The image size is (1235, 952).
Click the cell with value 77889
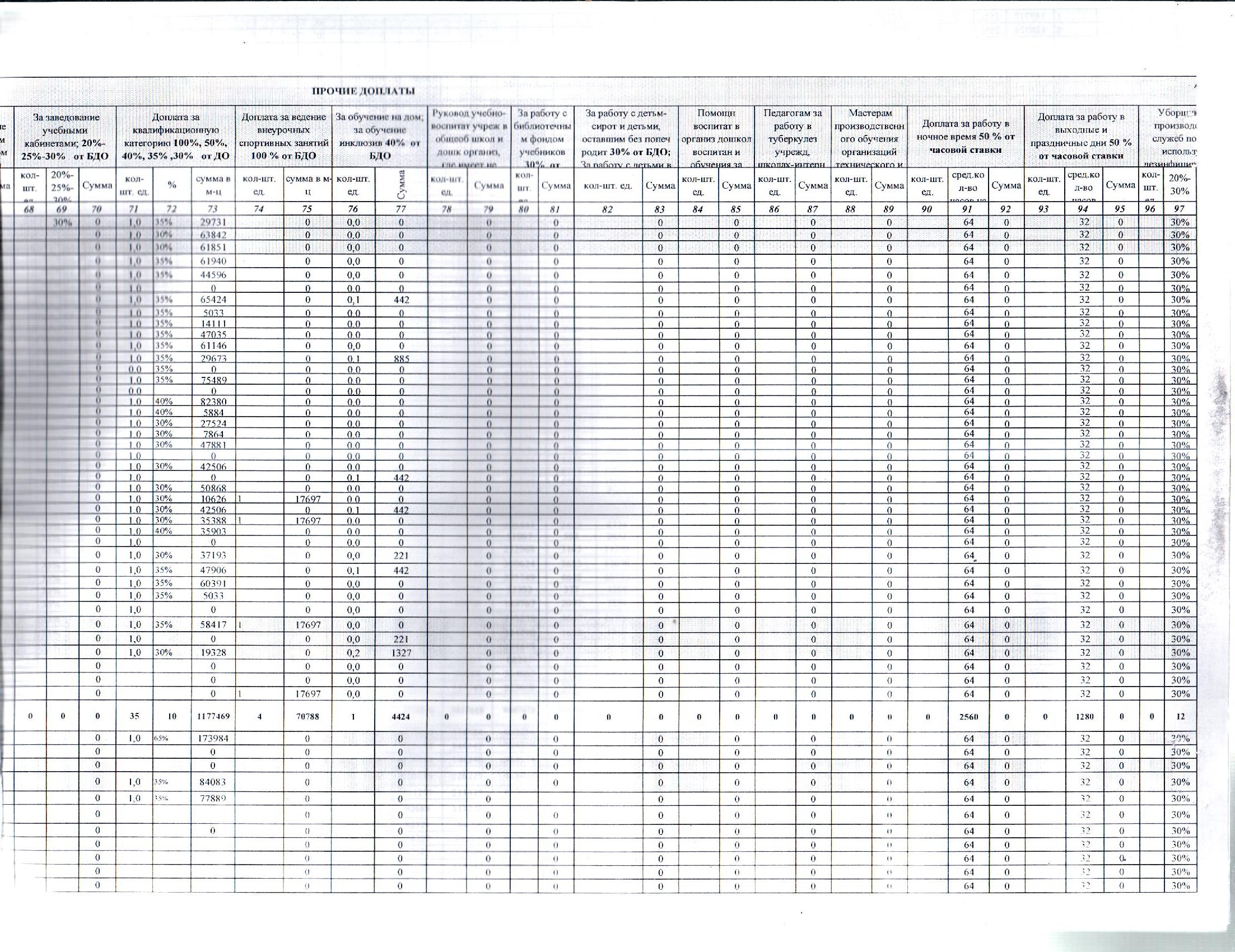click(213, 798)
